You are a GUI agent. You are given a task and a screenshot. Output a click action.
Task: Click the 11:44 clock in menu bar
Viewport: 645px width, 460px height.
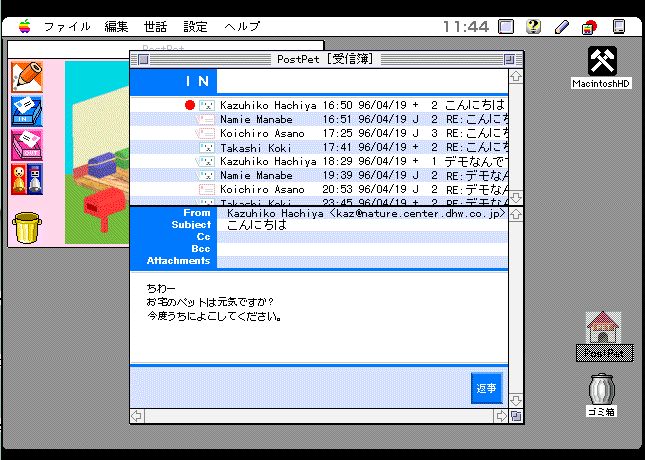pyautogui.click(x=466, y=27)
